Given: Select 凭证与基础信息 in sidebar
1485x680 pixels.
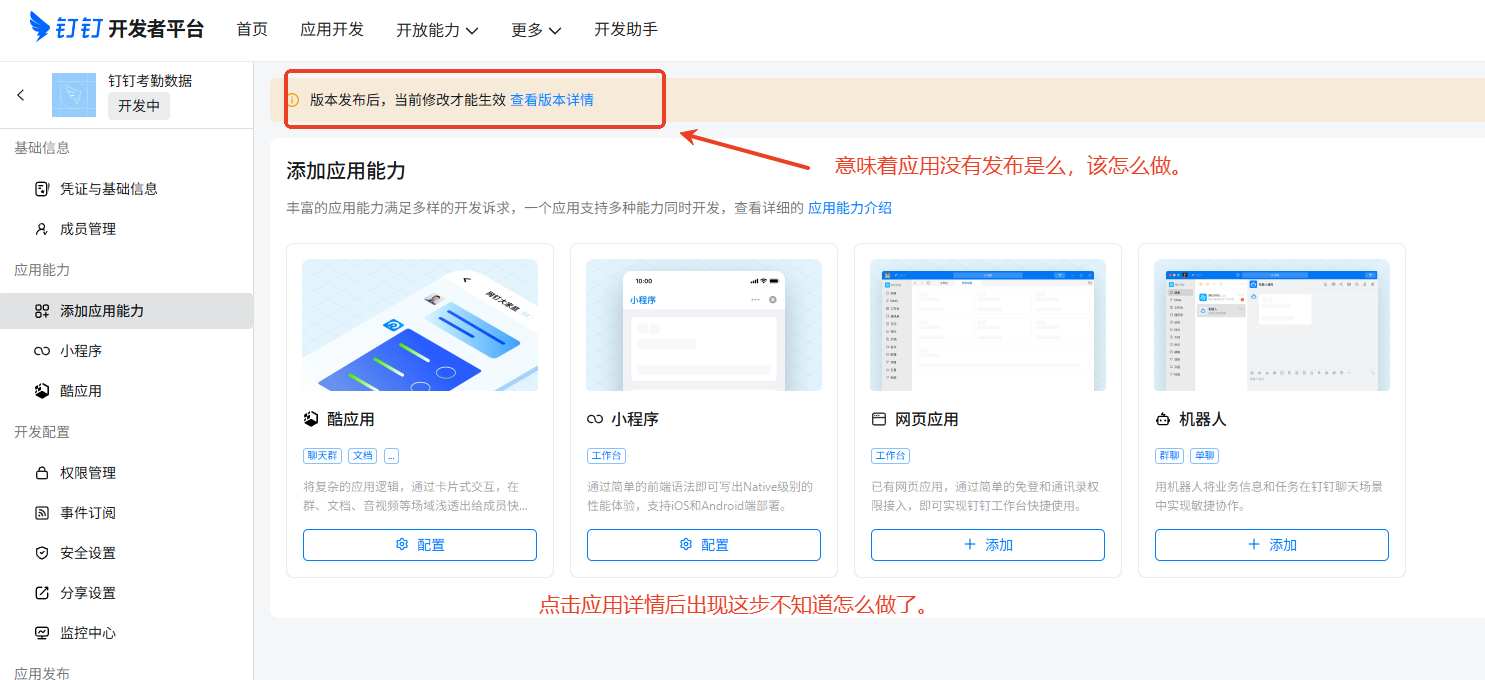Looking at the screenshot, I should tap(126, 188).
